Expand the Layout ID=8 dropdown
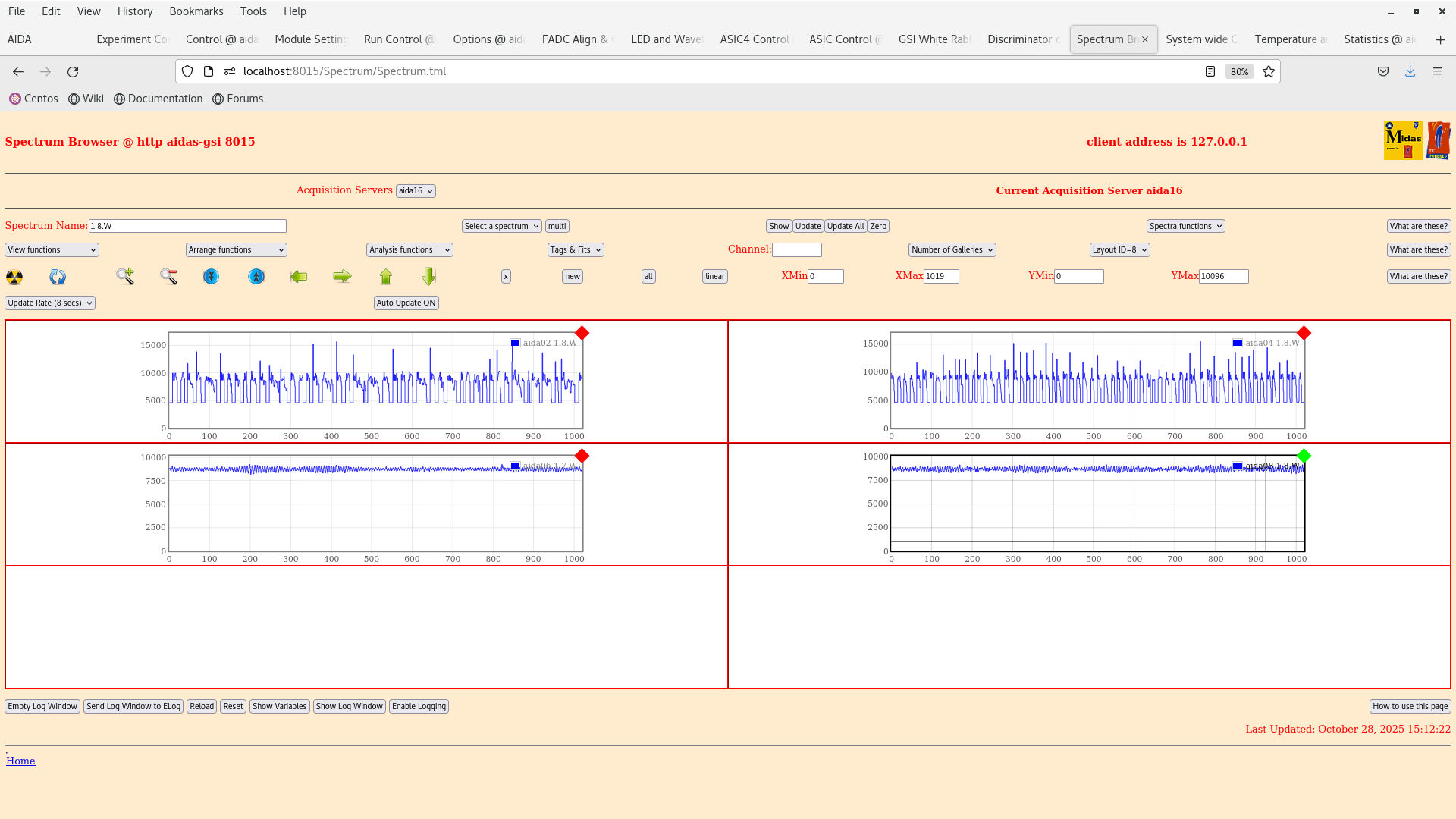Screen dimensions: 1456x819 pos(1119,249)
